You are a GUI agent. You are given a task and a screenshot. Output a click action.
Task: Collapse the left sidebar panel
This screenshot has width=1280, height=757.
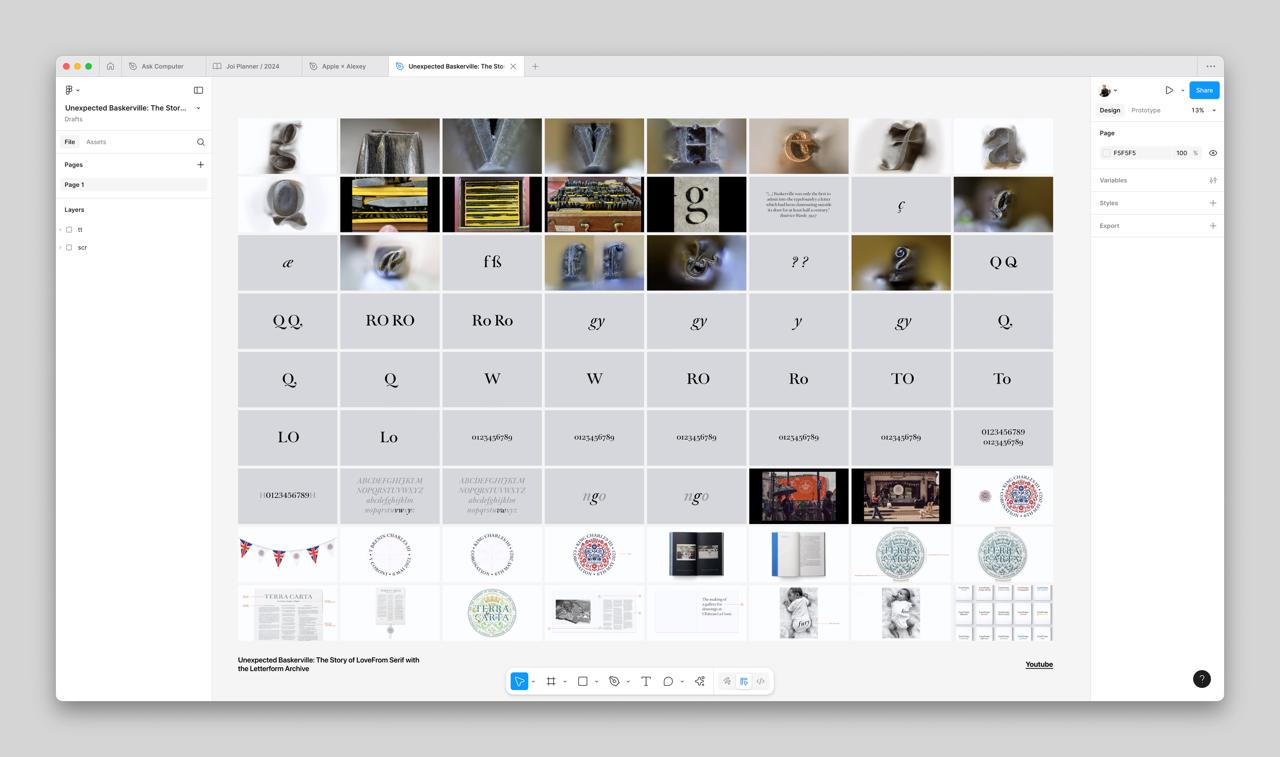198,90
